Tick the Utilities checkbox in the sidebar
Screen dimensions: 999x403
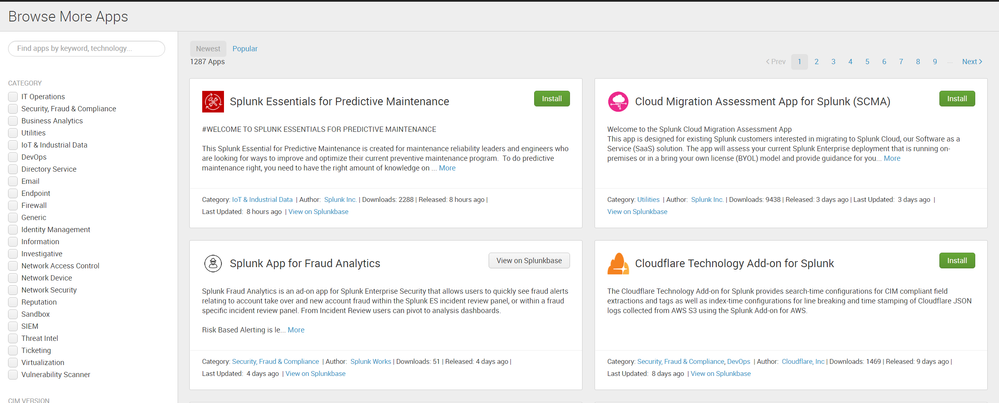pos(13,133)
